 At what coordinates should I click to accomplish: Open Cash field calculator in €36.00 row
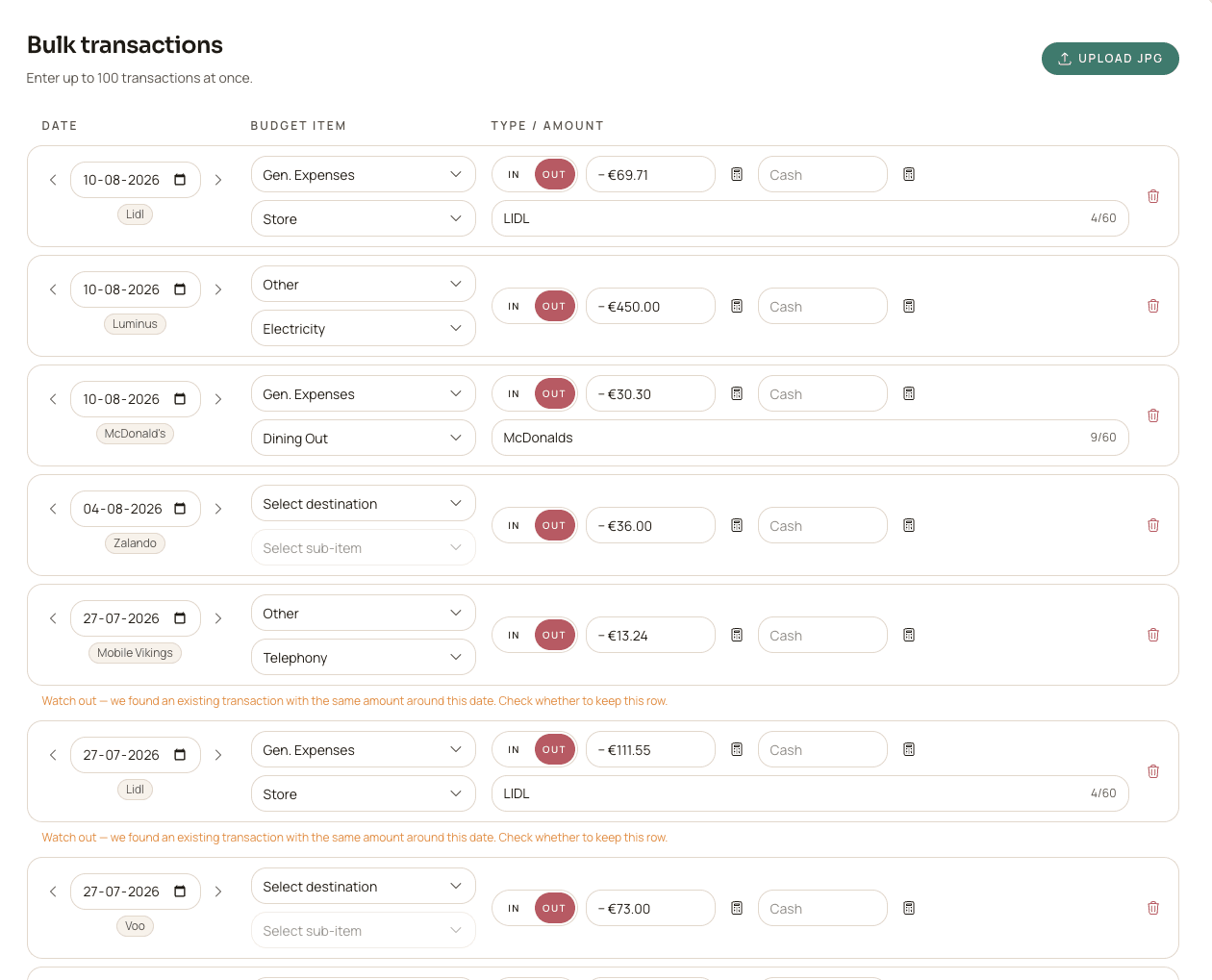pyautogui.click(x=909, y=525)
